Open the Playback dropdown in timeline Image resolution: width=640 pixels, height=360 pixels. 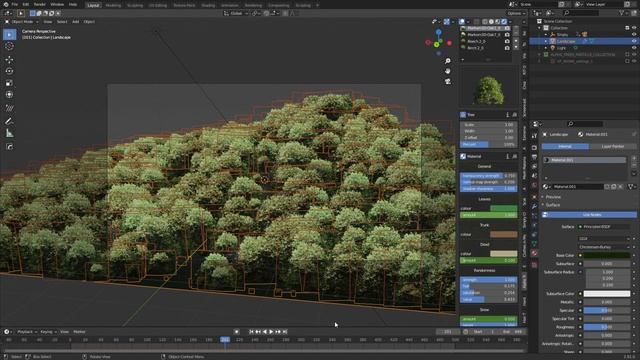pos(27,332)
